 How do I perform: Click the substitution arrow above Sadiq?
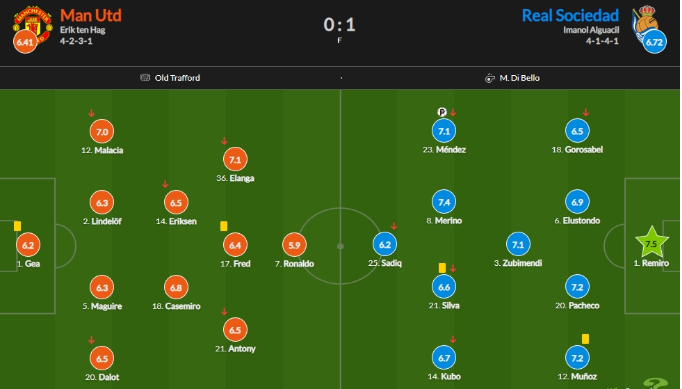pyautogui.click(x=394, y=226)
